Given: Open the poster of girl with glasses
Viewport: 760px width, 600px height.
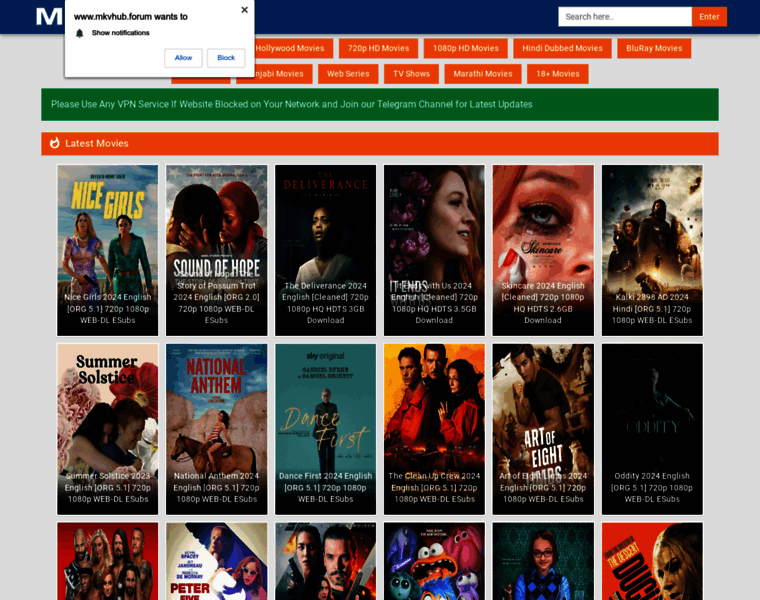Looking at the screenshot, I should [543, 561].
